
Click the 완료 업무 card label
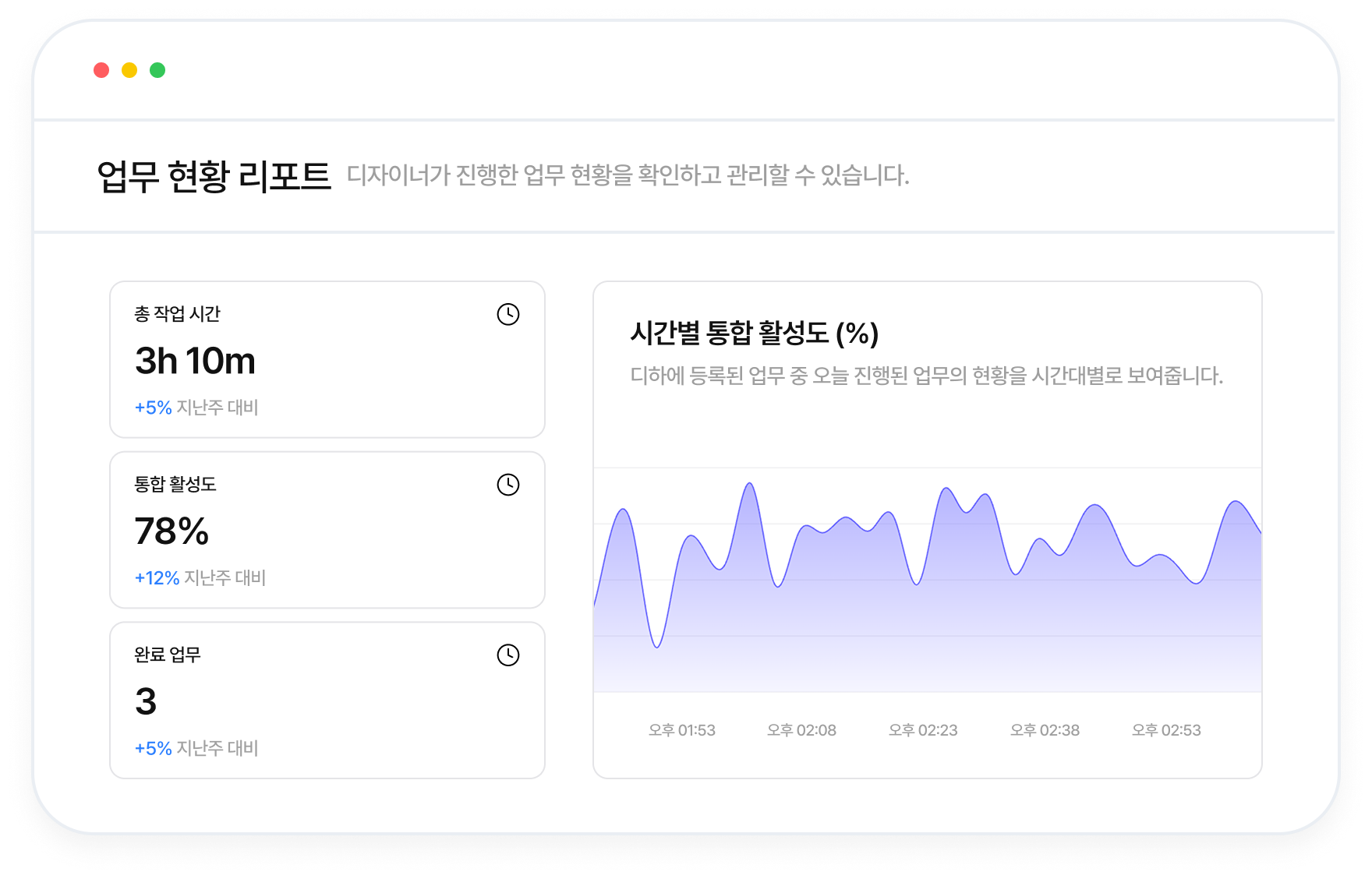pyautogui.click(x=168, y=655)
